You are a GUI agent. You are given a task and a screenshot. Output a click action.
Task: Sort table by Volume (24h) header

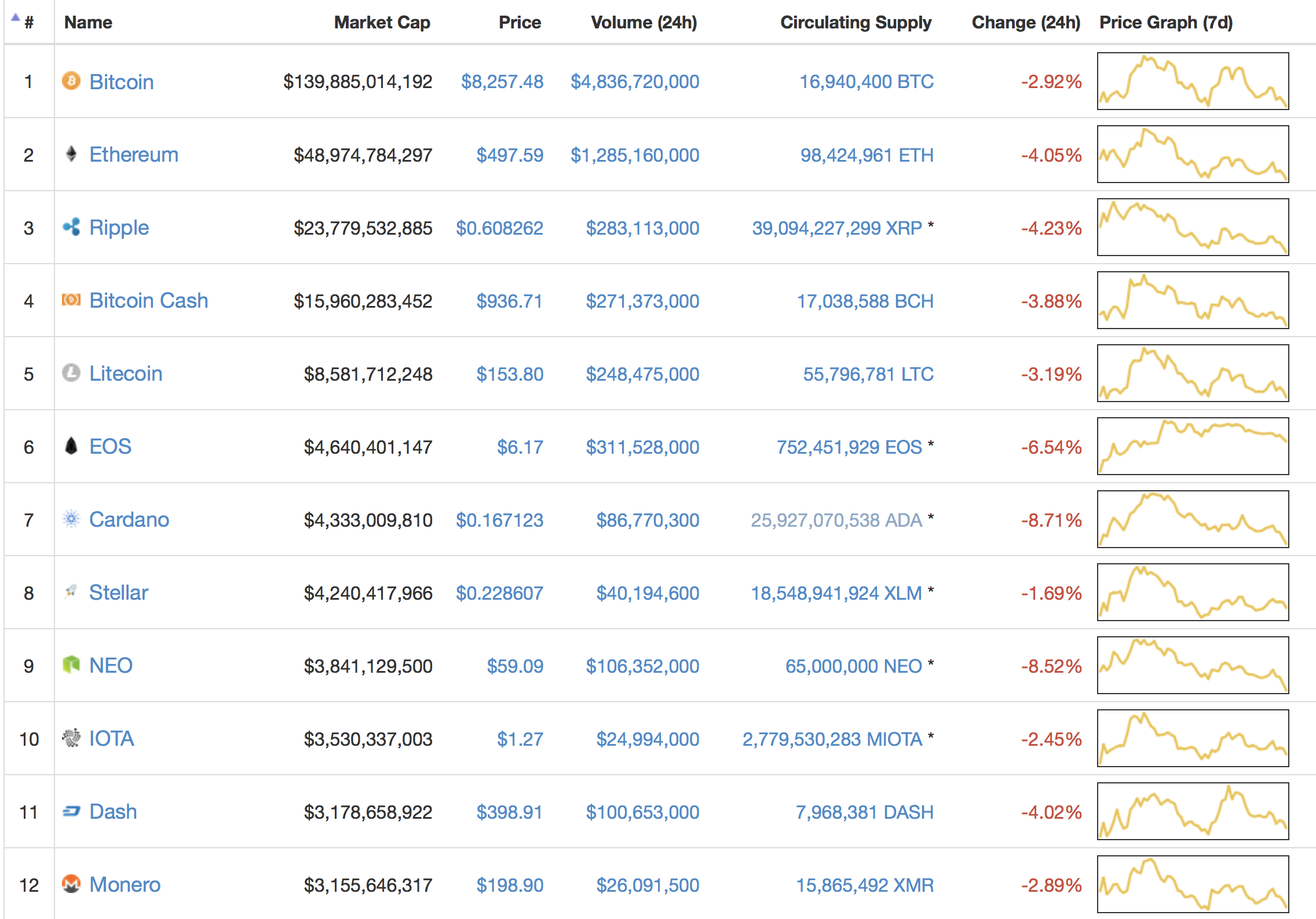pyautogui.click(x=644, y=23)
